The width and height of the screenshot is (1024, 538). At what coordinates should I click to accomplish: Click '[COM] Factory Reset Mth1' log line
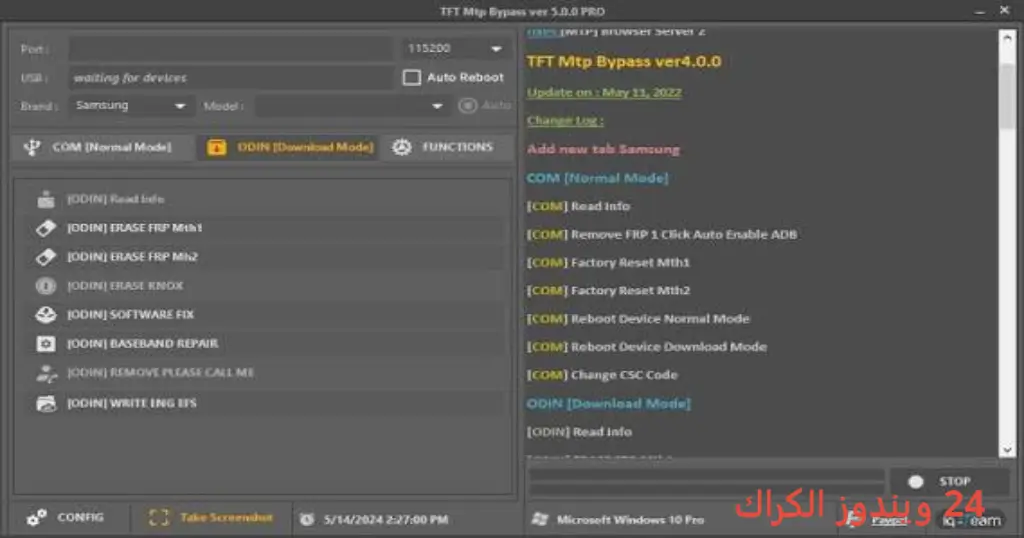pyautogui.click(x=608, y=262)
